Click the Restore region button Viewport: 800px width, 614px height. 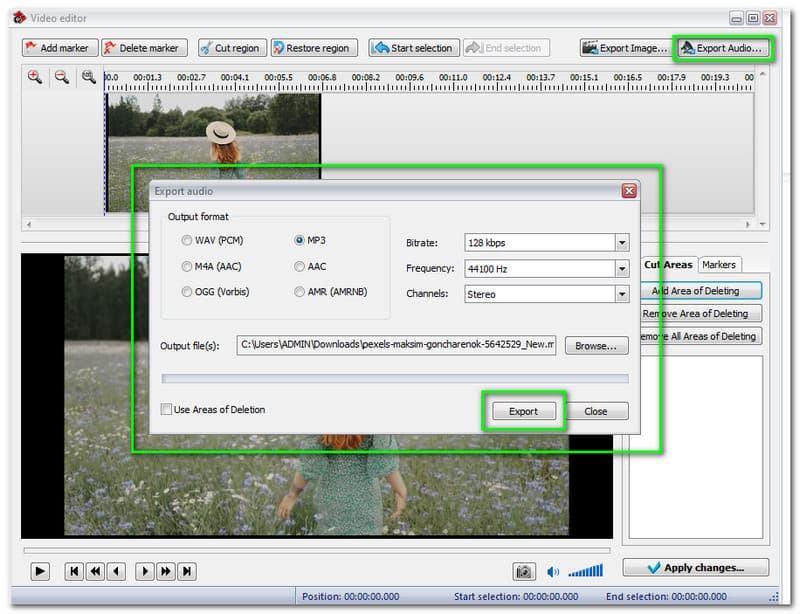[314, 48]
